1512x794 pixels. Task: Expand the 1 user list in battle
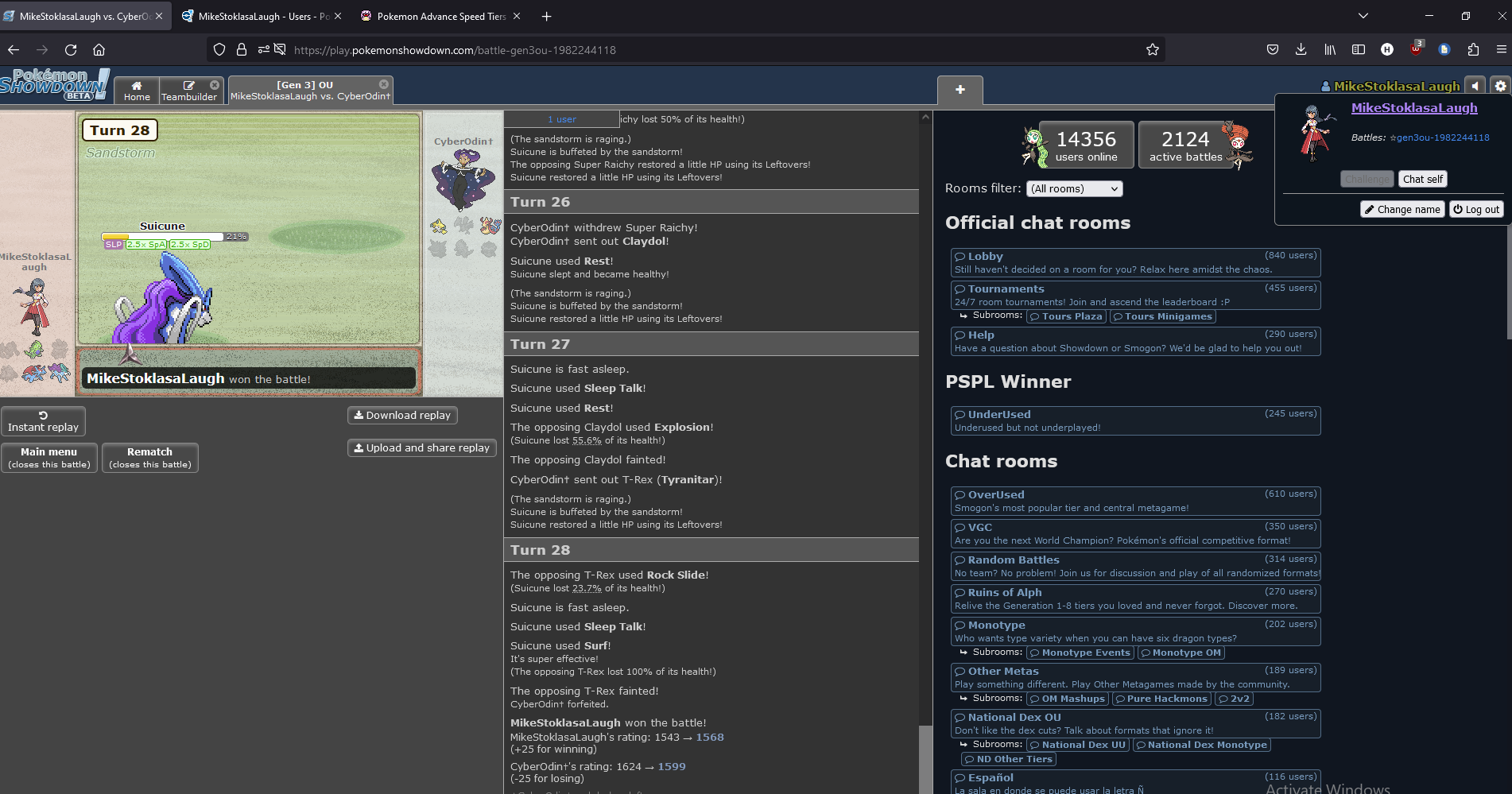coord(561,119)
